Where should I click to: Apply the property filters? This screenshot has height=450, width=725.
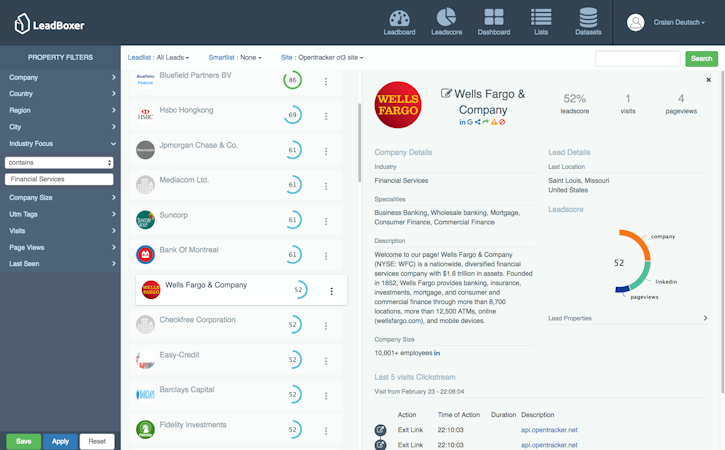coord(60,441)
